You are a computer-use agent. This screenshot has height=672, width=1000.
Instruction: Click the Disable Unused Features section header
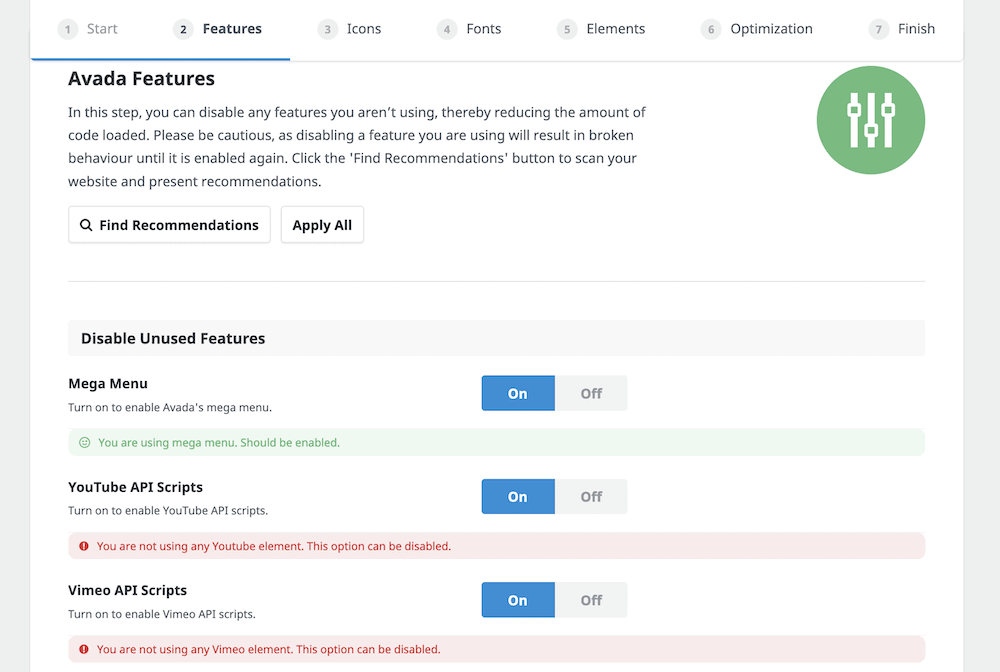click(173, 338)
